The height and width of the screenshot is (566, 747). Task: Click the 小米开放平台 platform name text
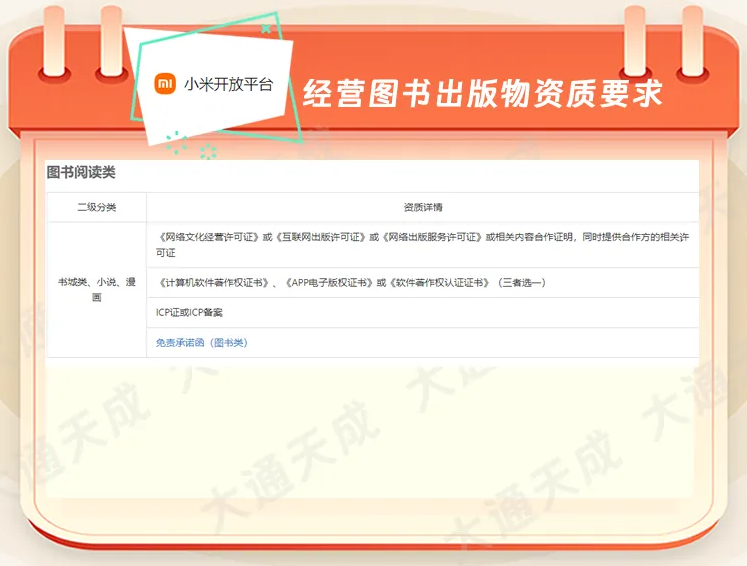227,85
